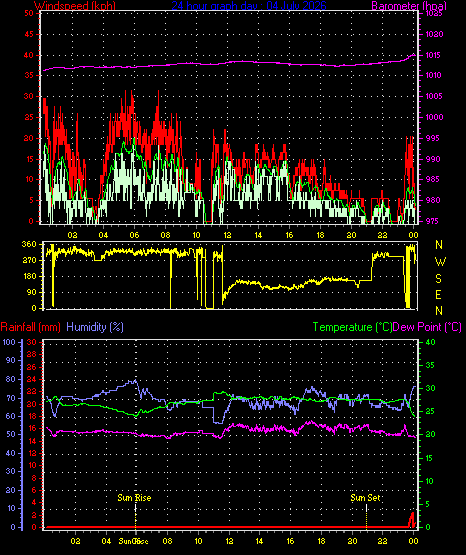Click the 180 wind direction value
The image size is (466, 555).
coord(29,276)
